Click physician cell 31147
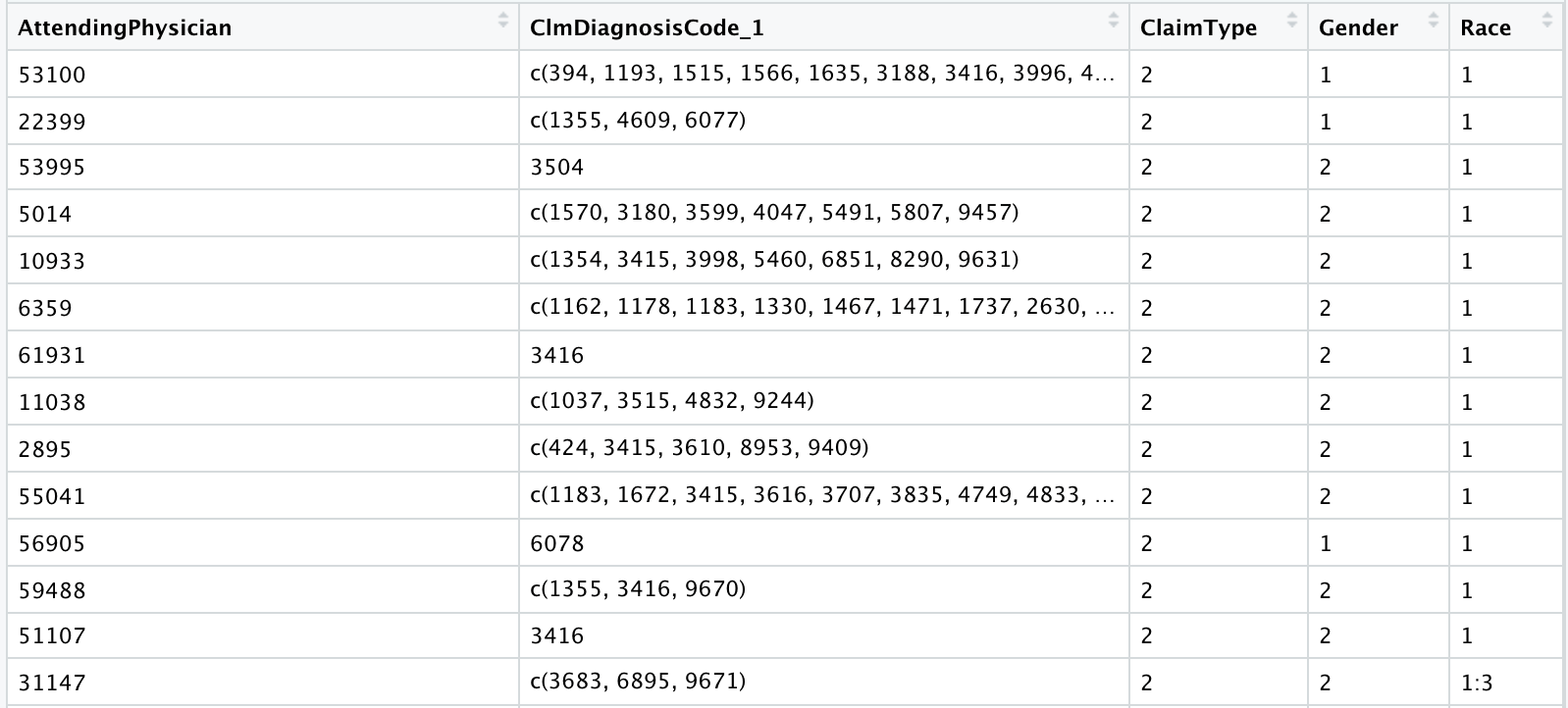 point(263,683)
